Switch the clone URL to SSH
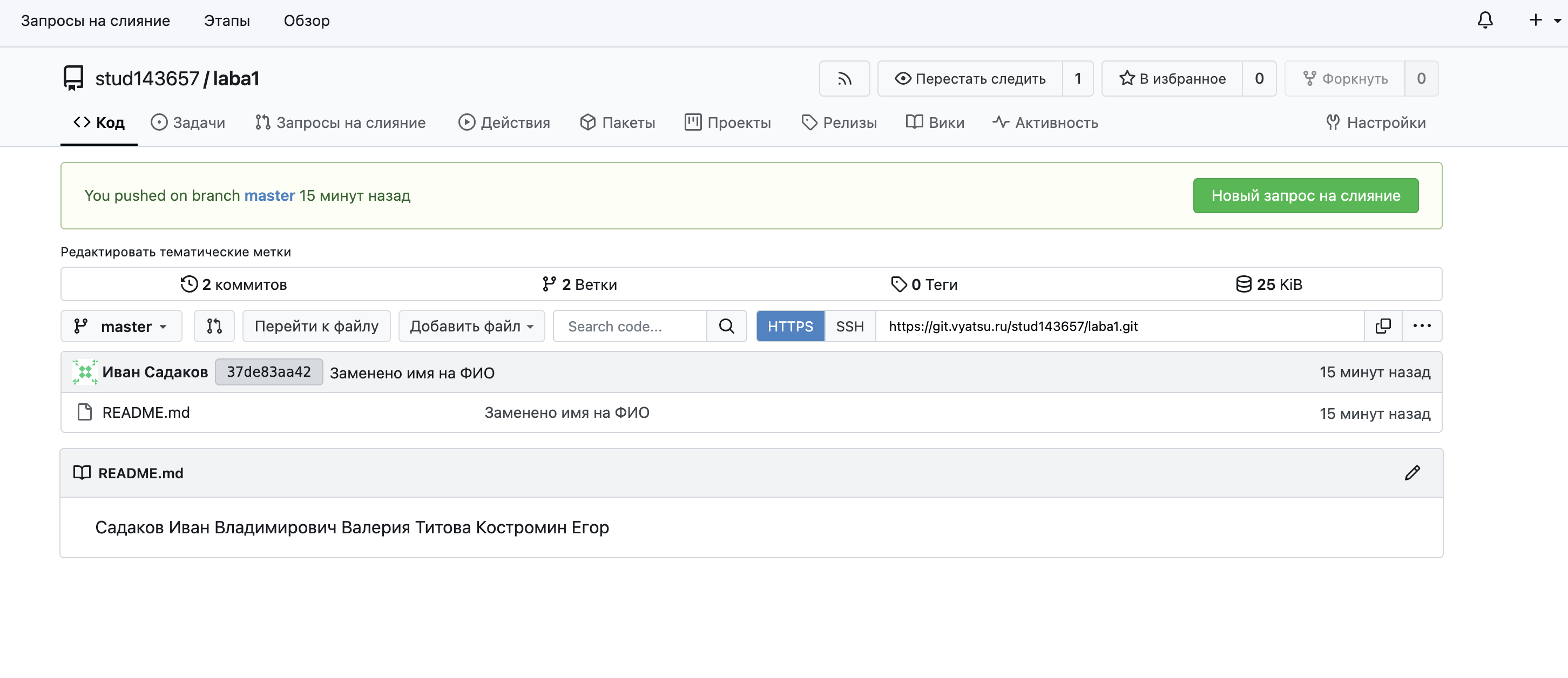This screenshot has width=1568, height=678. click(x=849, y=326)
